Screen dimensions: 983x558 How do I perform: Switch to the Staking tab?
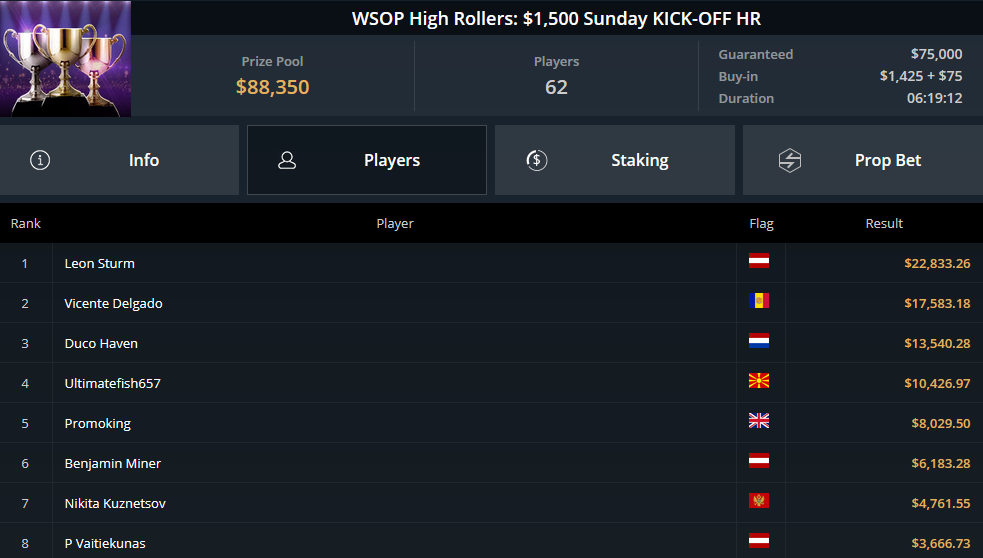[615, 160]
